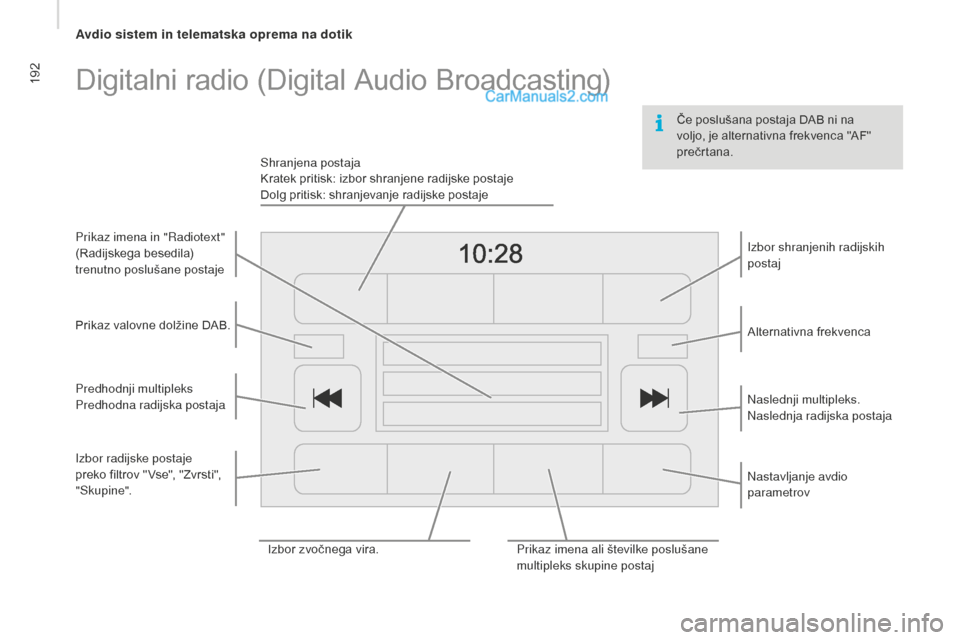960x640 pixels.
Task: Click the 'Alternativna frekvenca' label
Action: pyautogui.click(x=809, y=332)
